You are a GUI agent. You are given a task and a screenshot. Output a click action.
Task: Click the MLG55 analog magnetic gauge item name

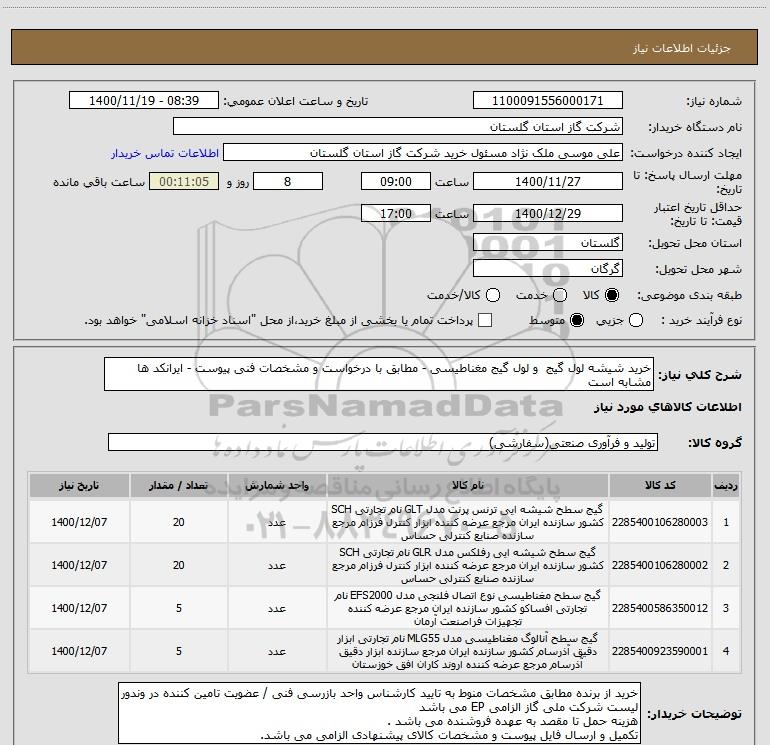tap(468, 651)
